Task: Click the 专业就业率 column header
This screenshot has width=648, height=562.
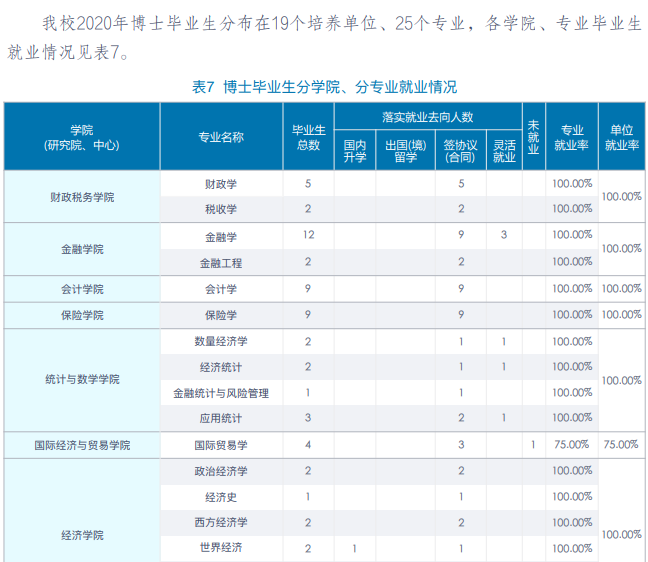Action: pos(572,137)
